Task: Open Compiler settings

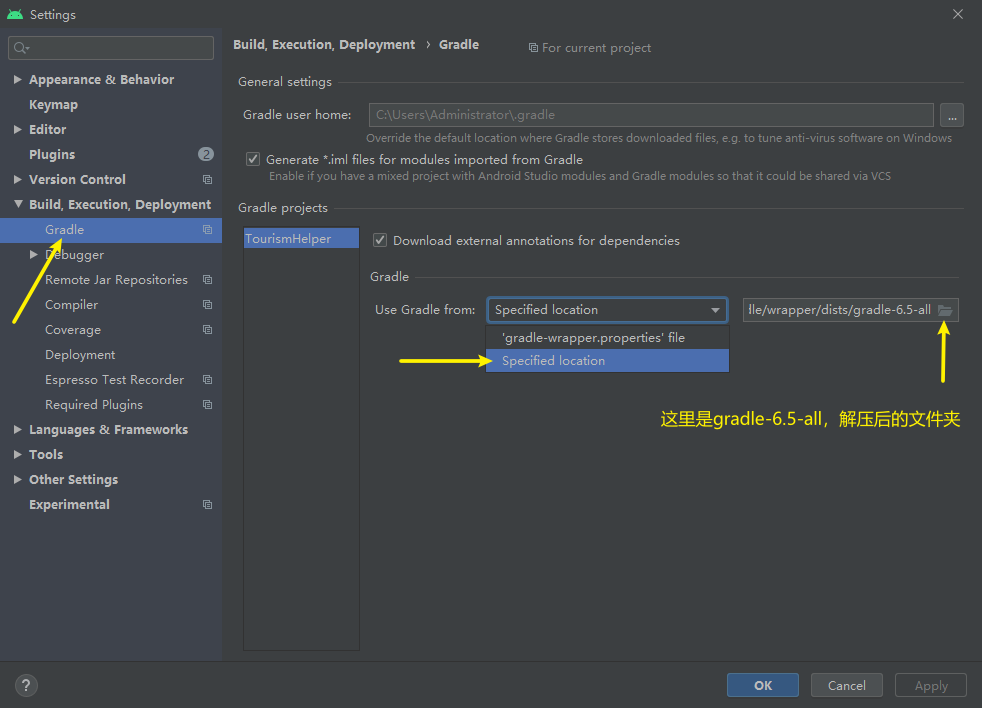Action: [x=71, y=305]
